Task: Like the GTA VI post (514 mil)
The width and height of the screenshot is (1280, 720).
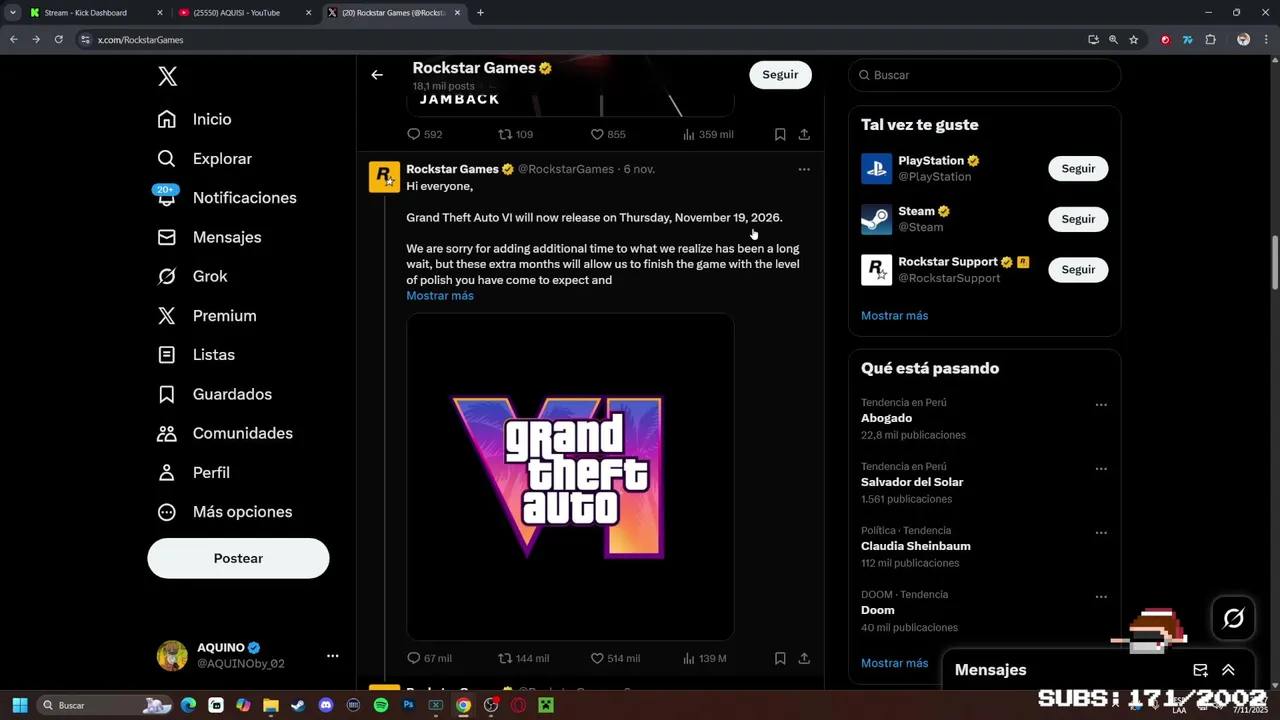Action: (x=615, y=658)
